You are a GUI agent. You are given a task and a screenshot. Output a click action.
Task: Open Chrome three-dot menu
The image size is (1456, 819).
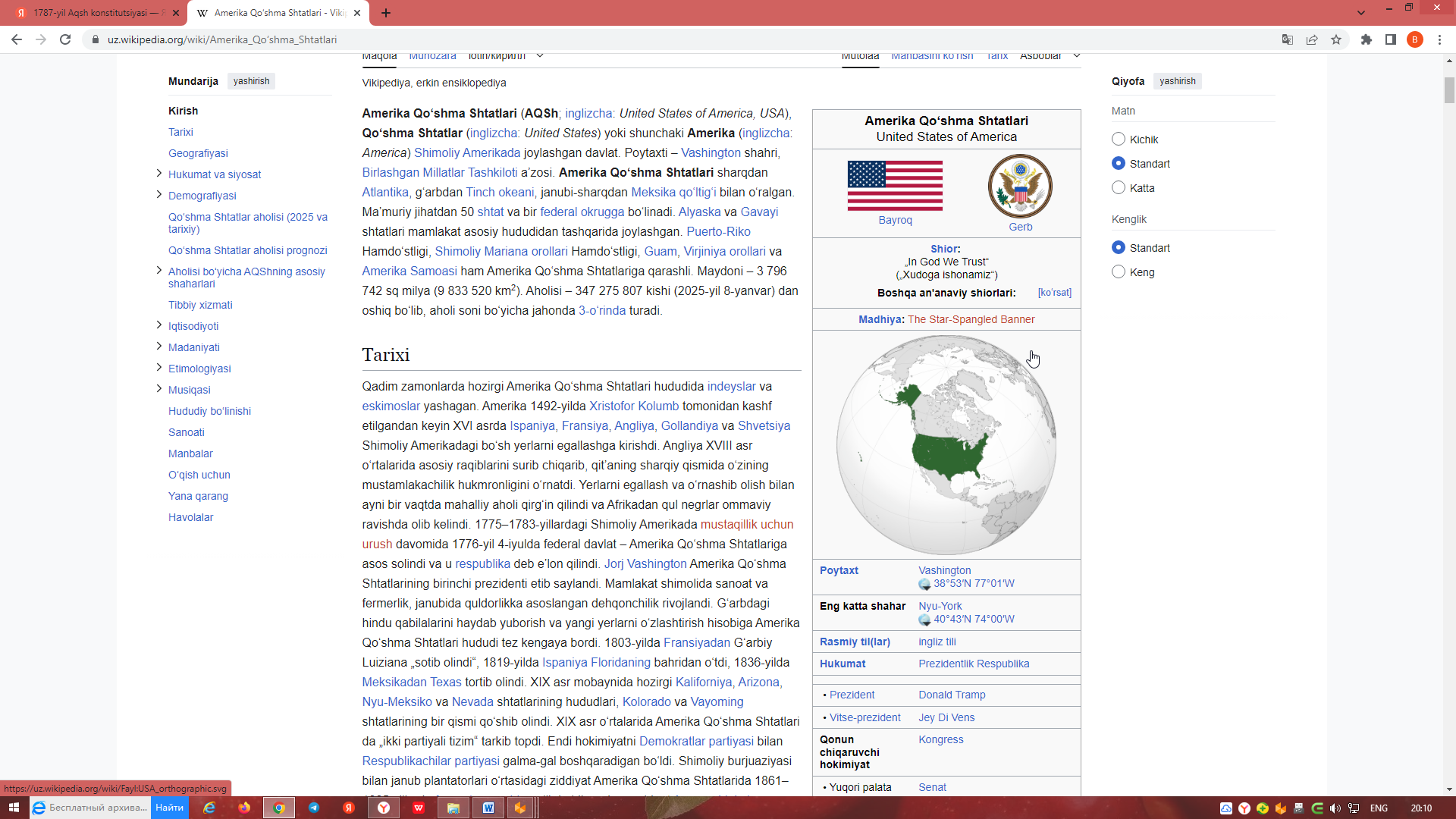pos(1439,39)
